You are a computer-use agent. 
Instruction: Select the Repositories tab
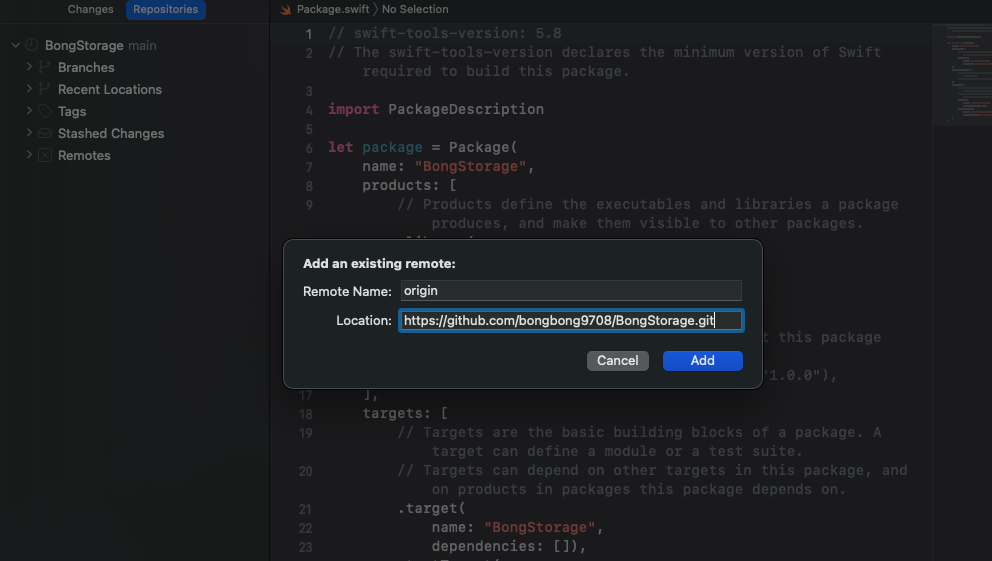tap(166, 9)
